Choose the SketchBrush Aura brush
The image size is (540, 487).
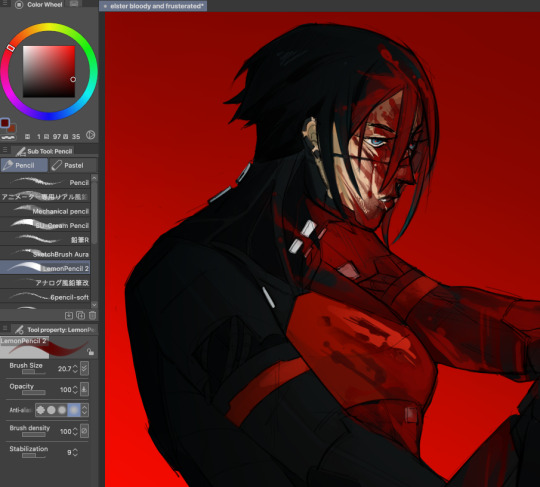coord(45,254)
